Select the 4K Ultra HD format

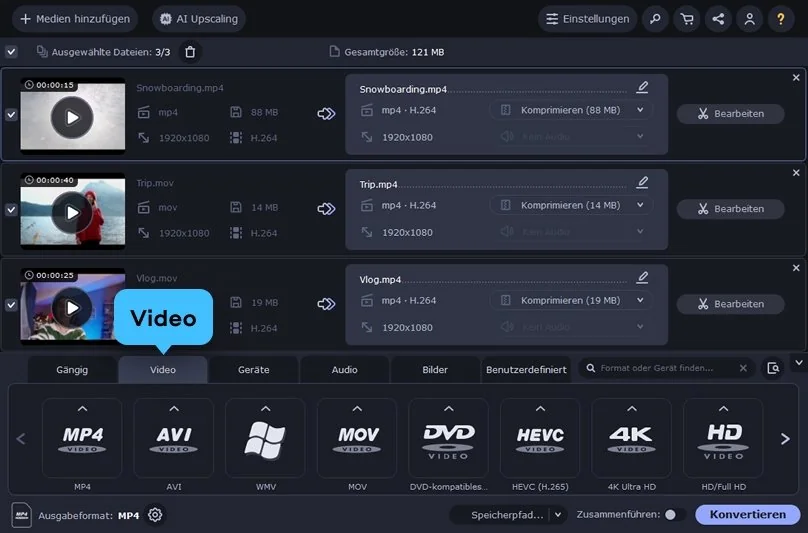[632, 438]
